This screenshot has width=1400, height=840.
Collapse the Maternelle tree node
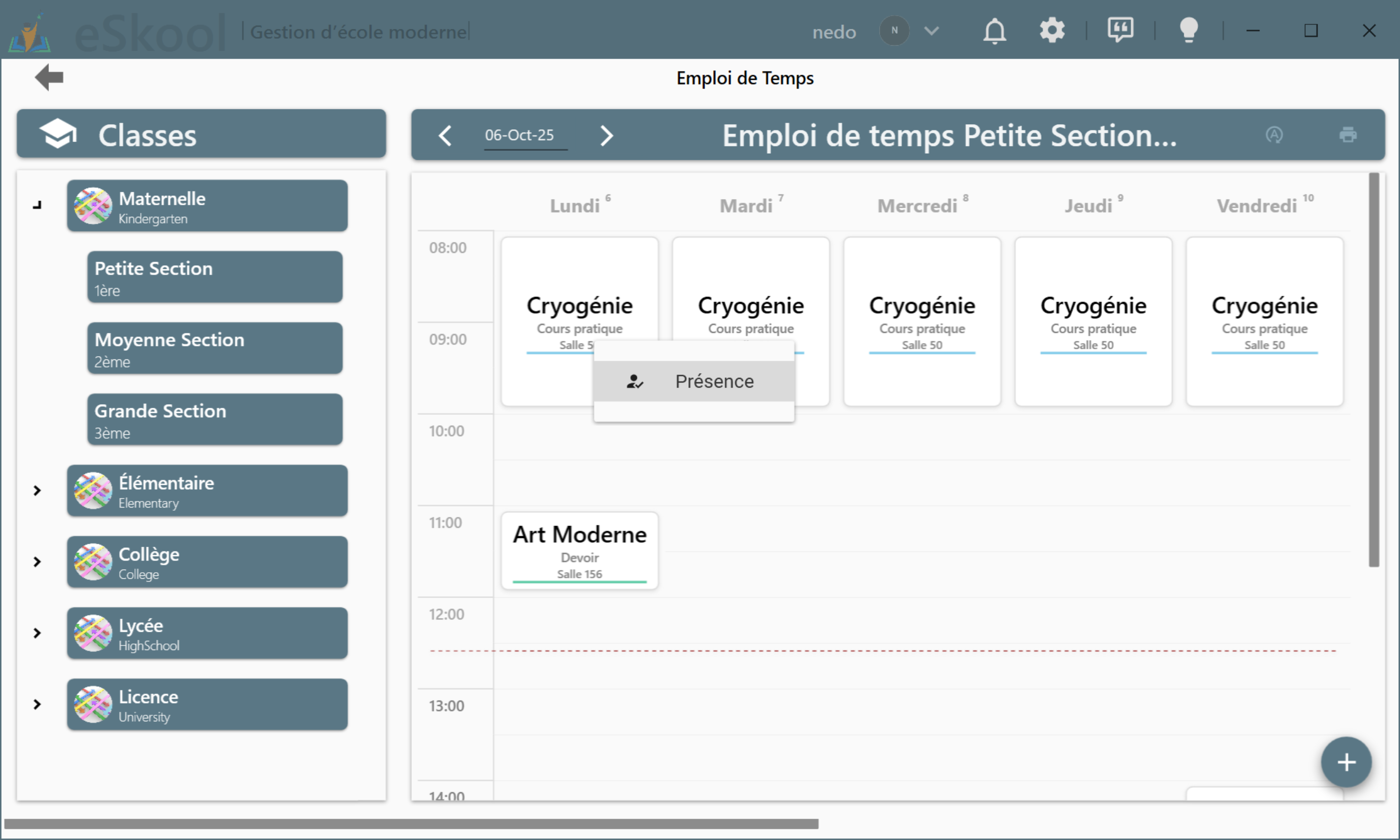[37, 206]
